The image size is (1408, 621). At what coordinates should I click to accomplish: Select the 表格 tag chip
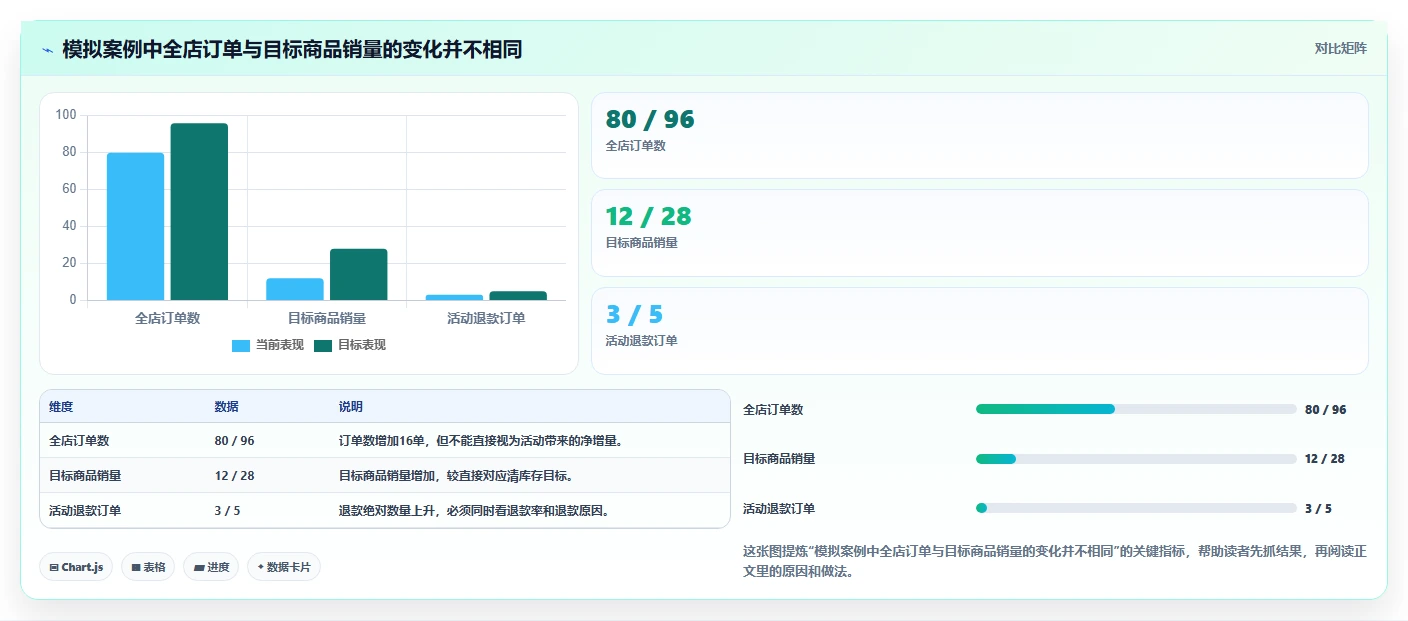pyautogui.click(x=148, y=567)
